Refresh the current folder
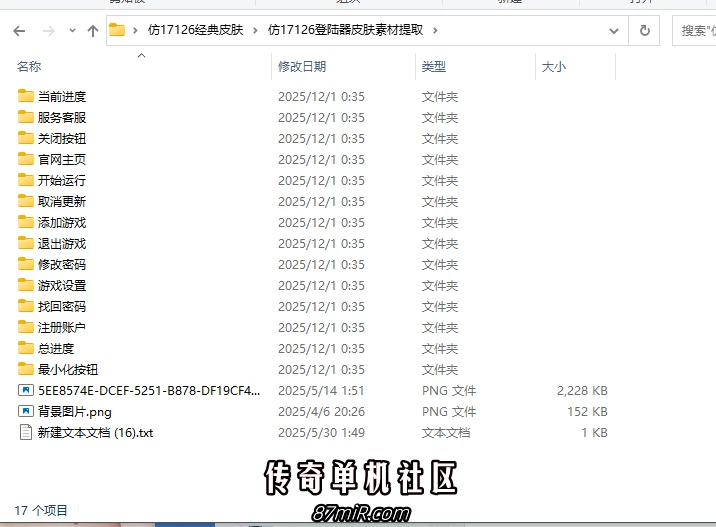 [x=644, y=31]
